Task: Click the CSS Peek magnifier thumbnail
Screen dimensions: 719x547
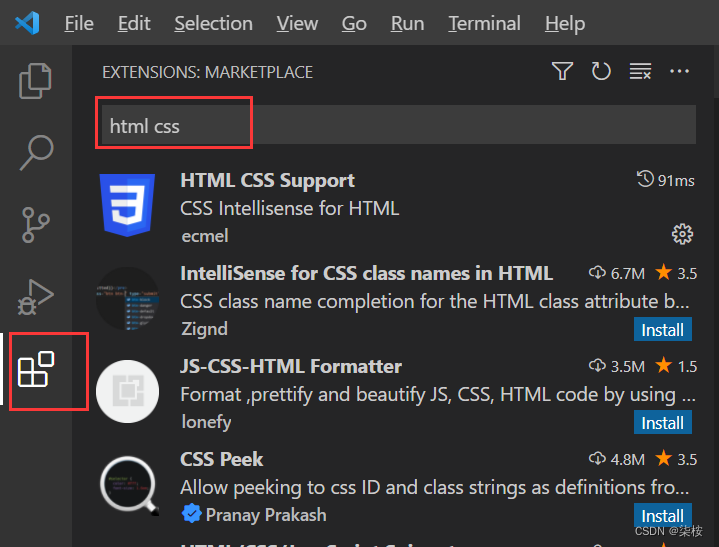Action: click(129, 485)
